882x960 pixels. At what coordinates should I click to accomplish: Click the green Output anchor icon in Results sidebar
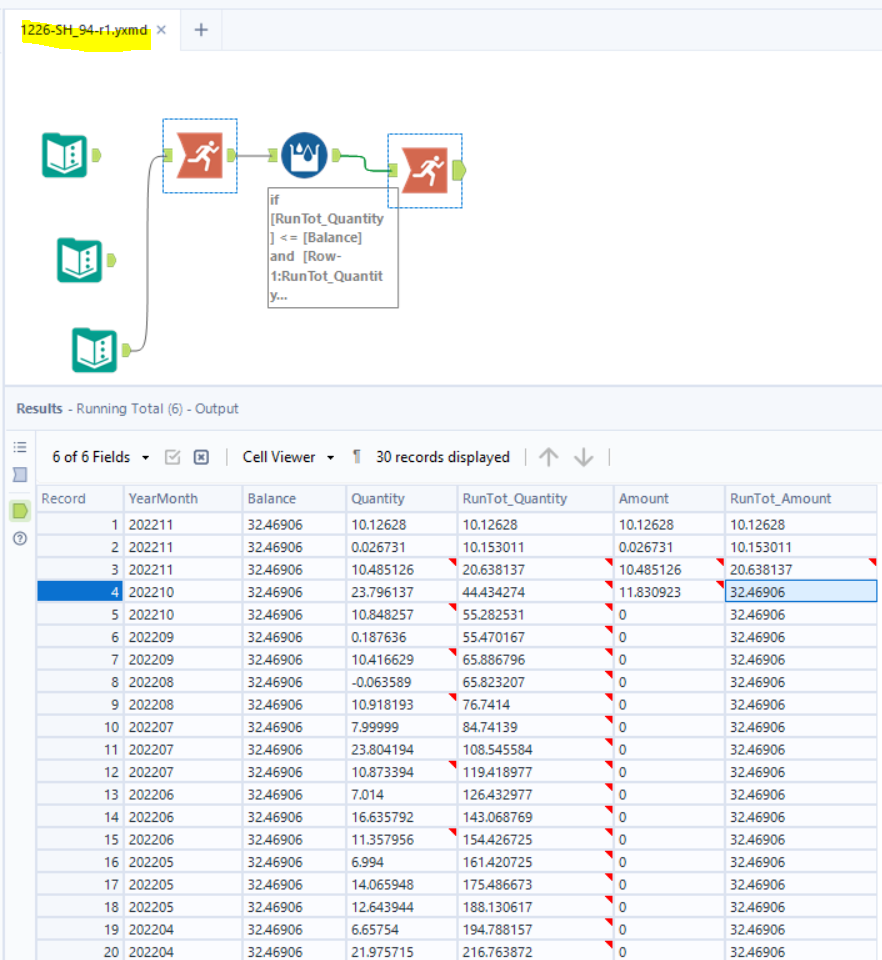click(x=19, y=509)
